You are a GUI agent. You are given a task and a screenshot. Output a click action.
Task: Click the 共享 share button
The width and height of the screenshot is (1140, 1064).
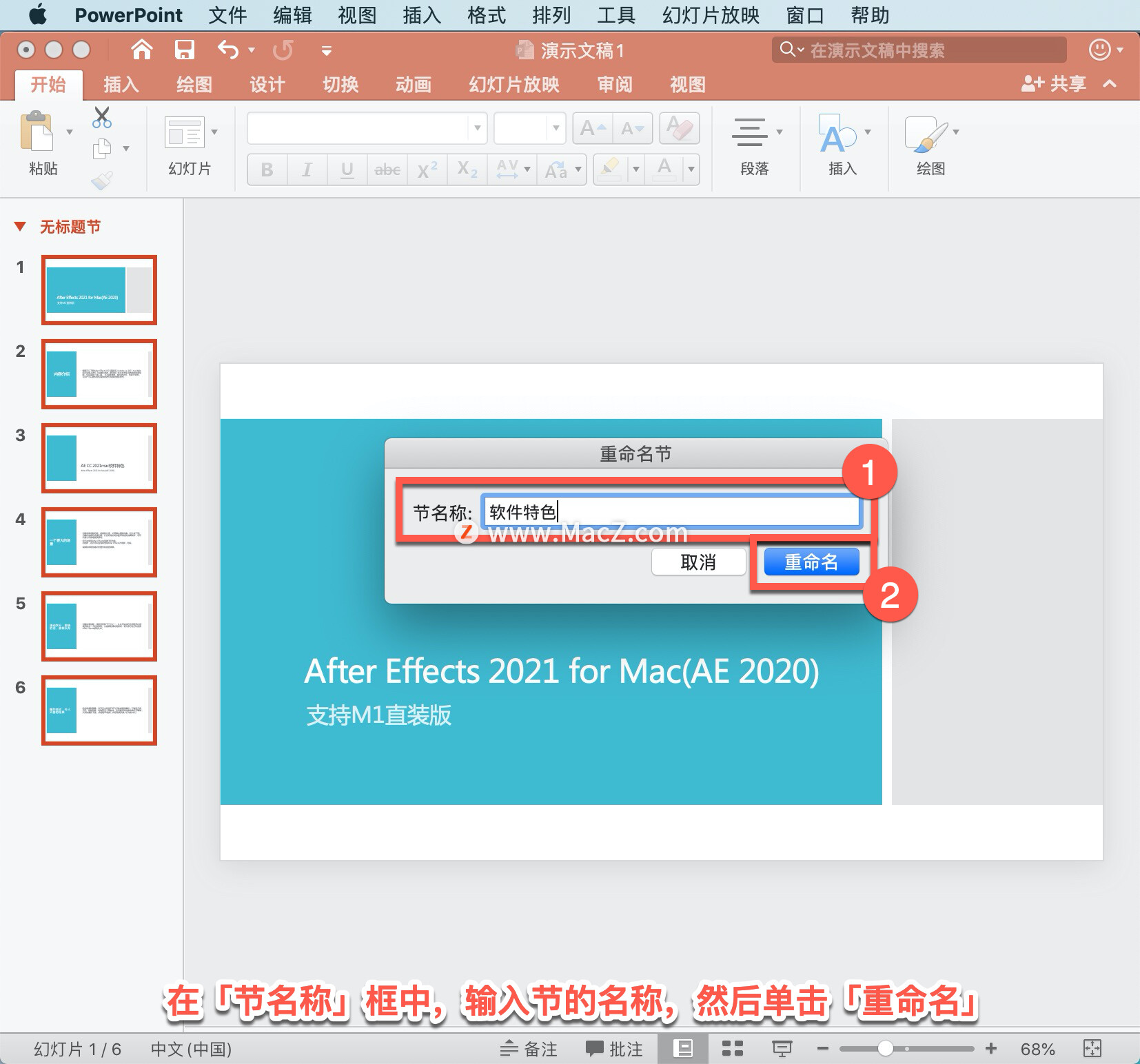[1053, 84]
